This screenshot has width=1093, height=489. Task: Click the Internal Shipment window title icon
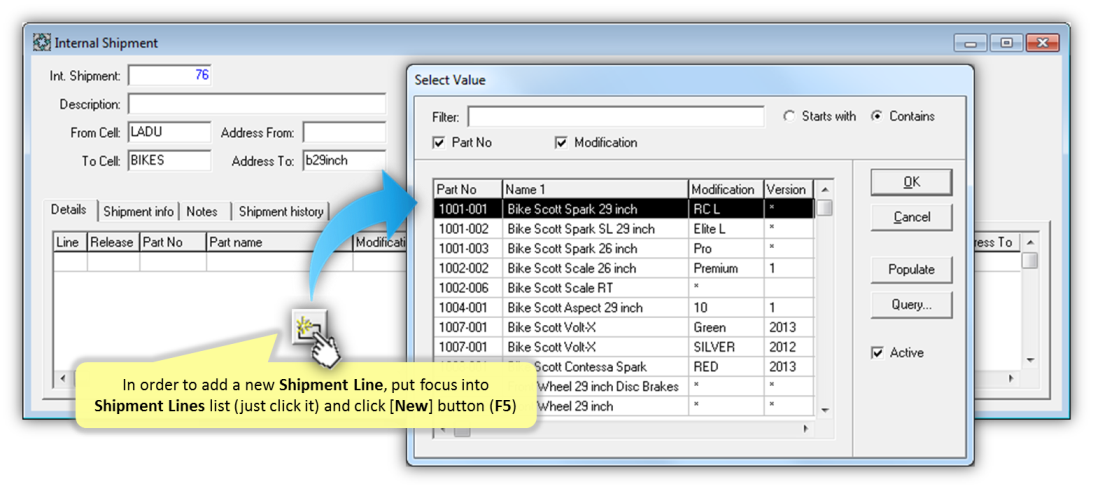tap(41, 42)
